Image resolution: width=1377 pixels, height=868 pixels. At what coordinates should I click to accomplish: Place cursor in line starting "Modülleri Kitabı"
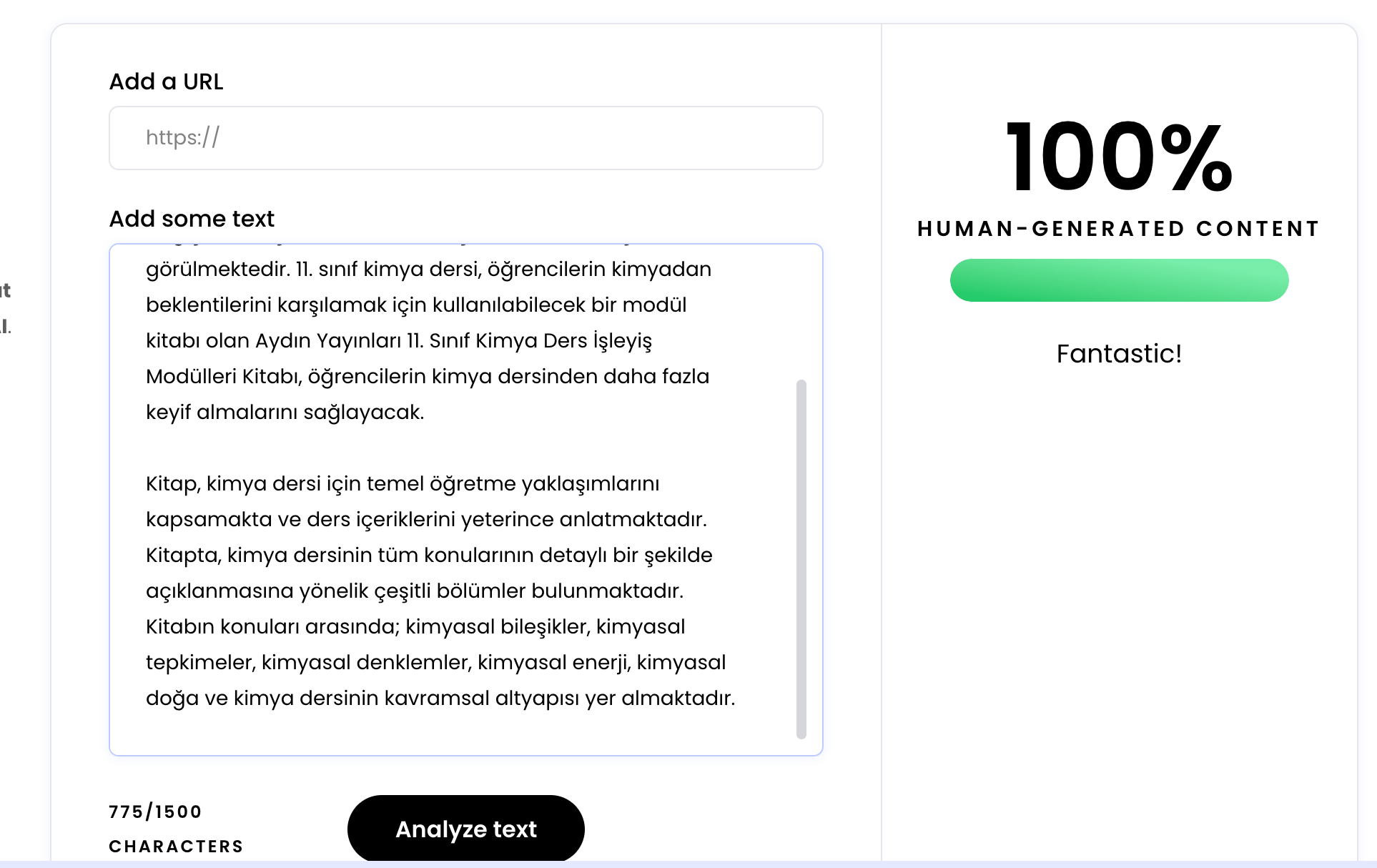[428, 377]
